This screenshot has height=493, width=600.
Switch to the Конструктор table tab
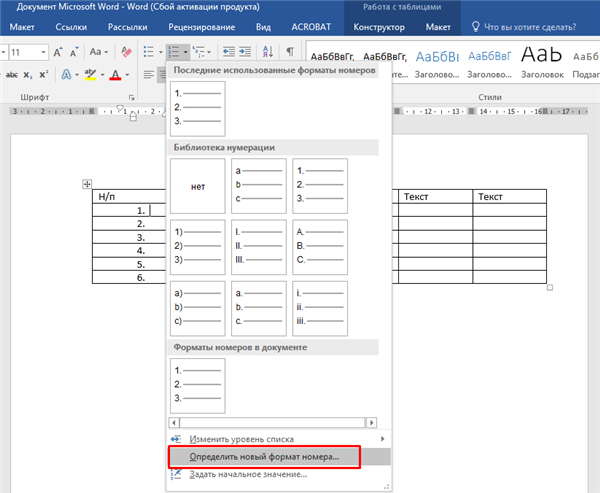379,27
